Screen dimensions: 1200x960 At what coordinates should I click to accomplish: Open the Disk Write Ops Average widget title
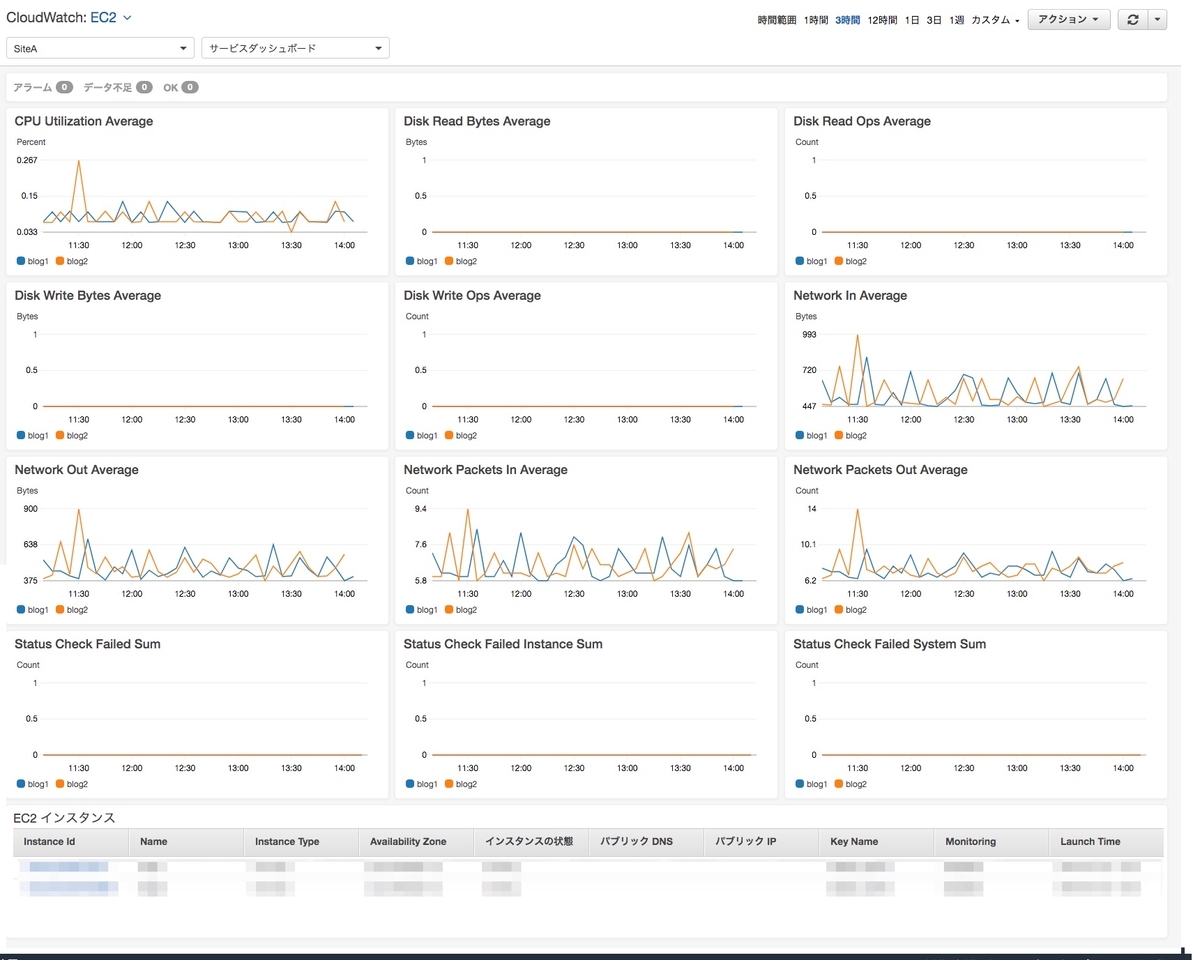[x=472, y=295]
